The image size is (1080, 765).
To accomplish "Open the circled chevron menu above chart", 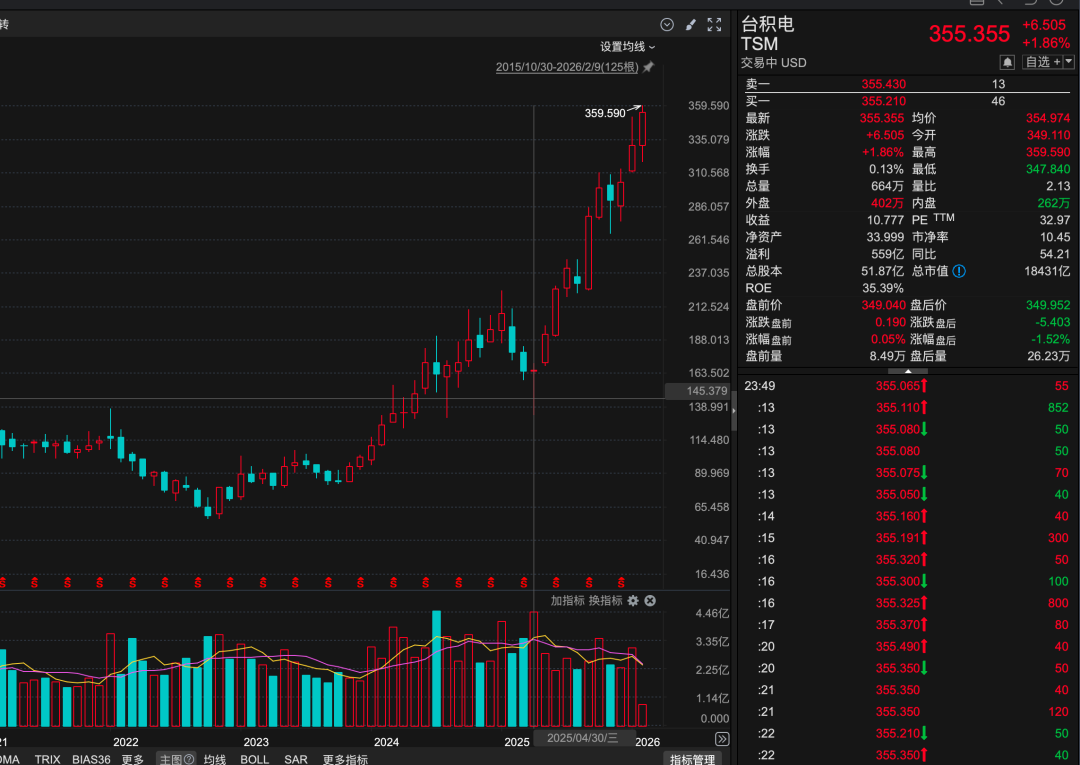I will tap(667, 25).
